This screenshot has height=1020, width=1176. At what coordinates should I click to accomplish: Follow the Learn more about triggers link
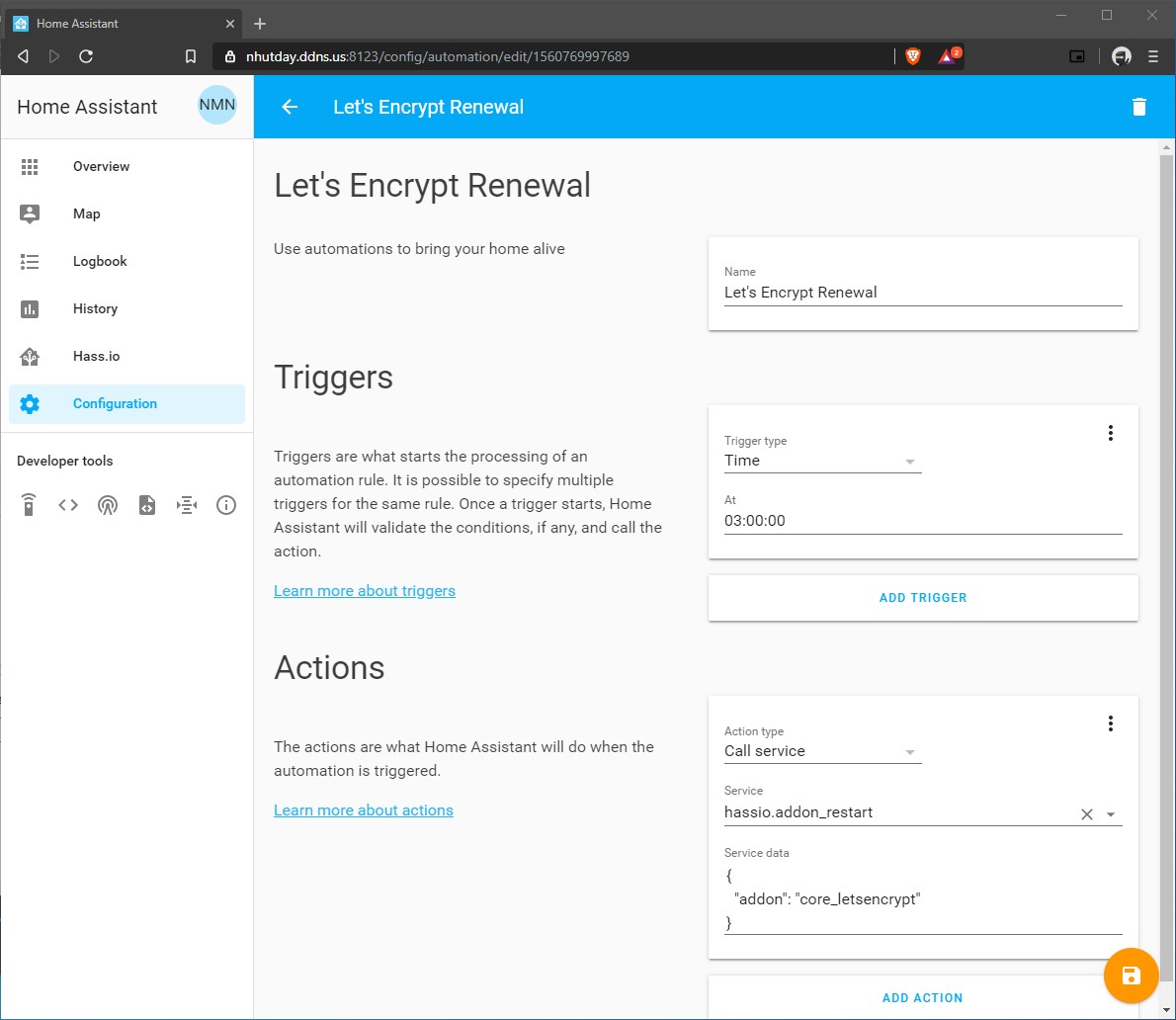pyautogui.click(x=365, y=591)
